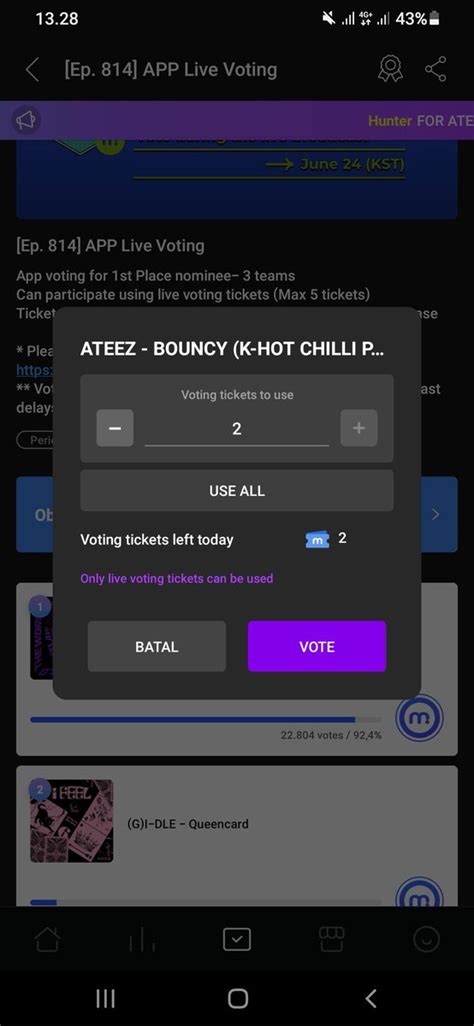Open the award ribbon badge icon

tap(390, 69)
